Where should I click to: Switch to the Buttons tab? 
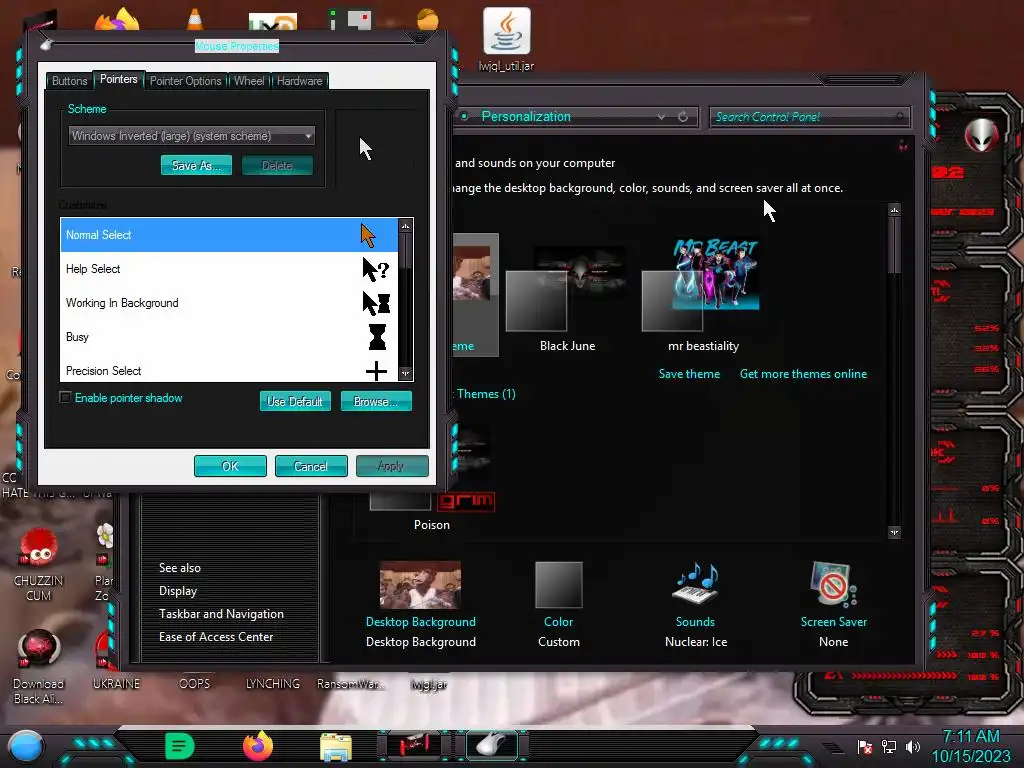click(69, 81)
